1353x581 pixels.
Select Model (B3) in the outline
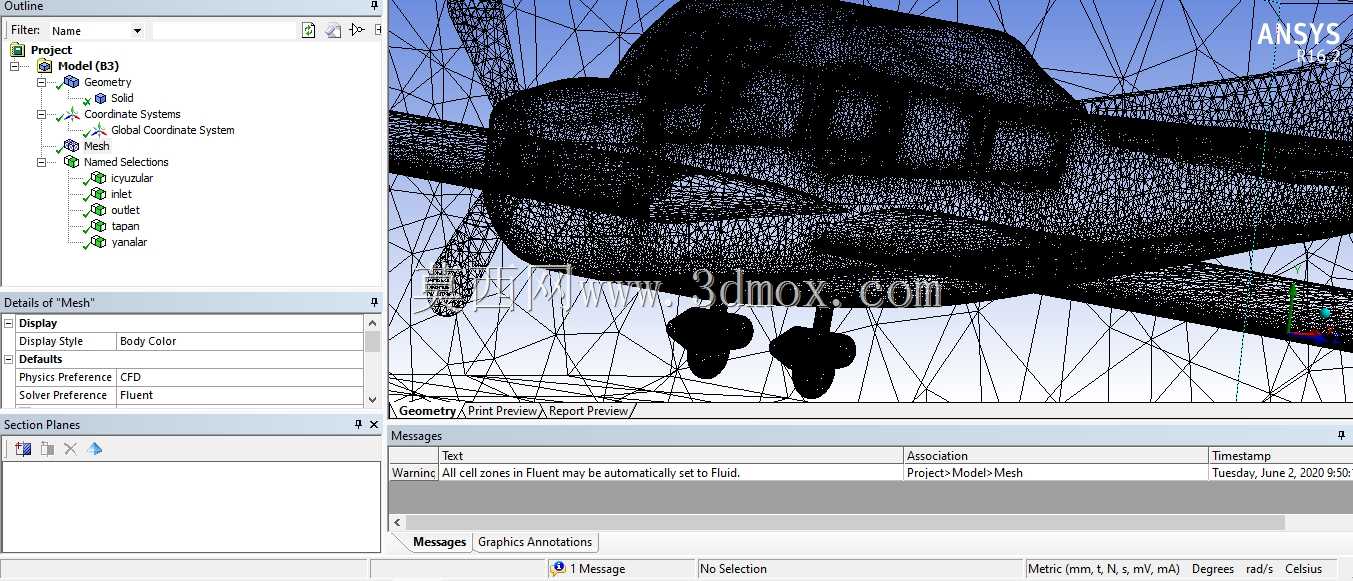pos(88,66)
